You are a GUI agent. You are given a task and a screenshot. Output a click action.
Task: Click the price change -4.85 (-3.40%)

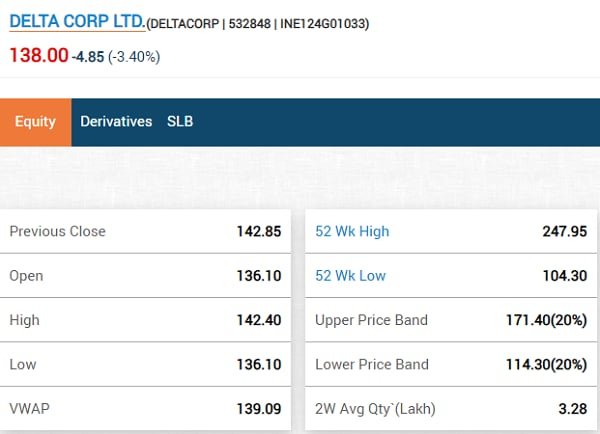click(x=116, y=57)
